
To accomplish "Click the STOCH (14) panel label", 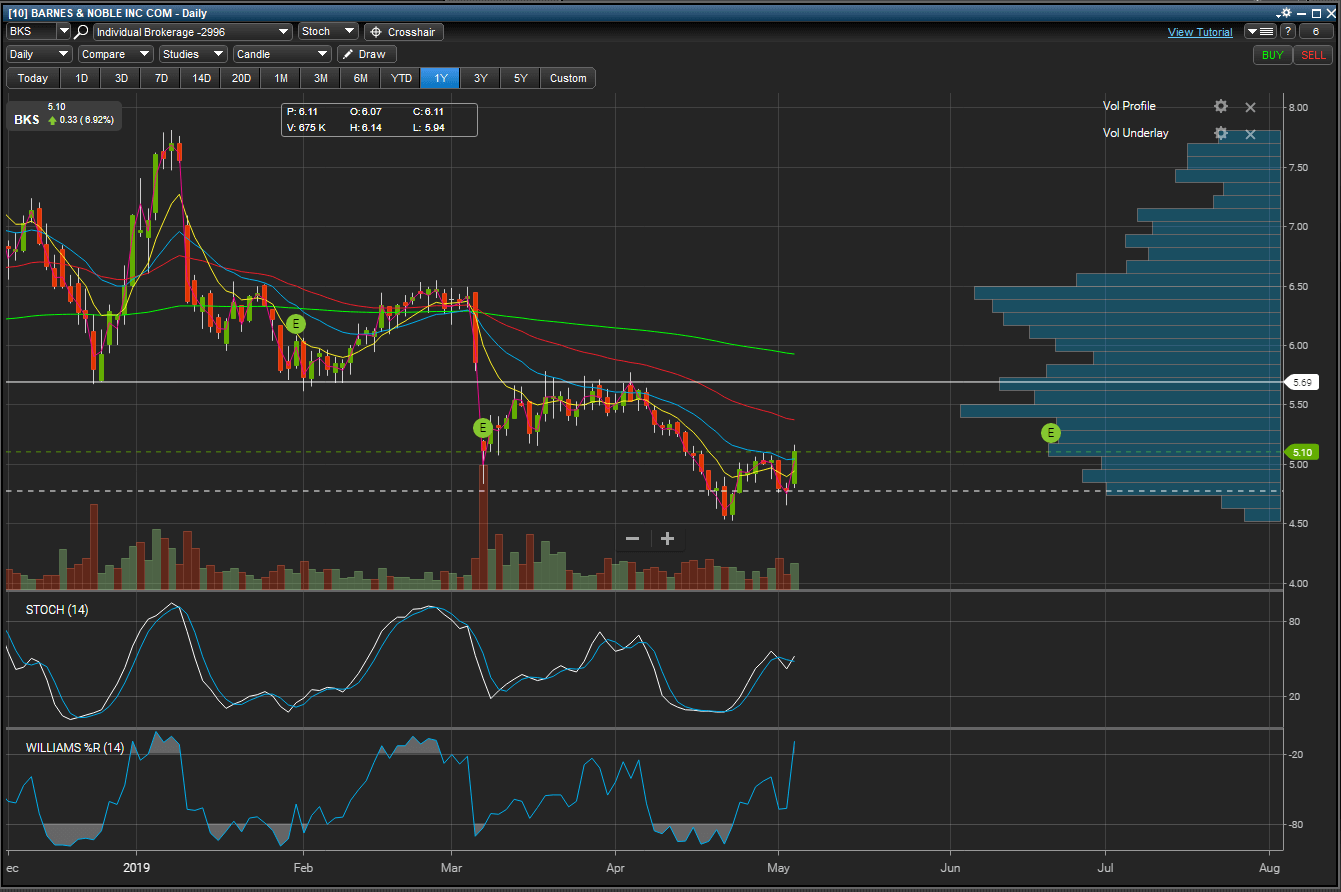I will [57, 609].
